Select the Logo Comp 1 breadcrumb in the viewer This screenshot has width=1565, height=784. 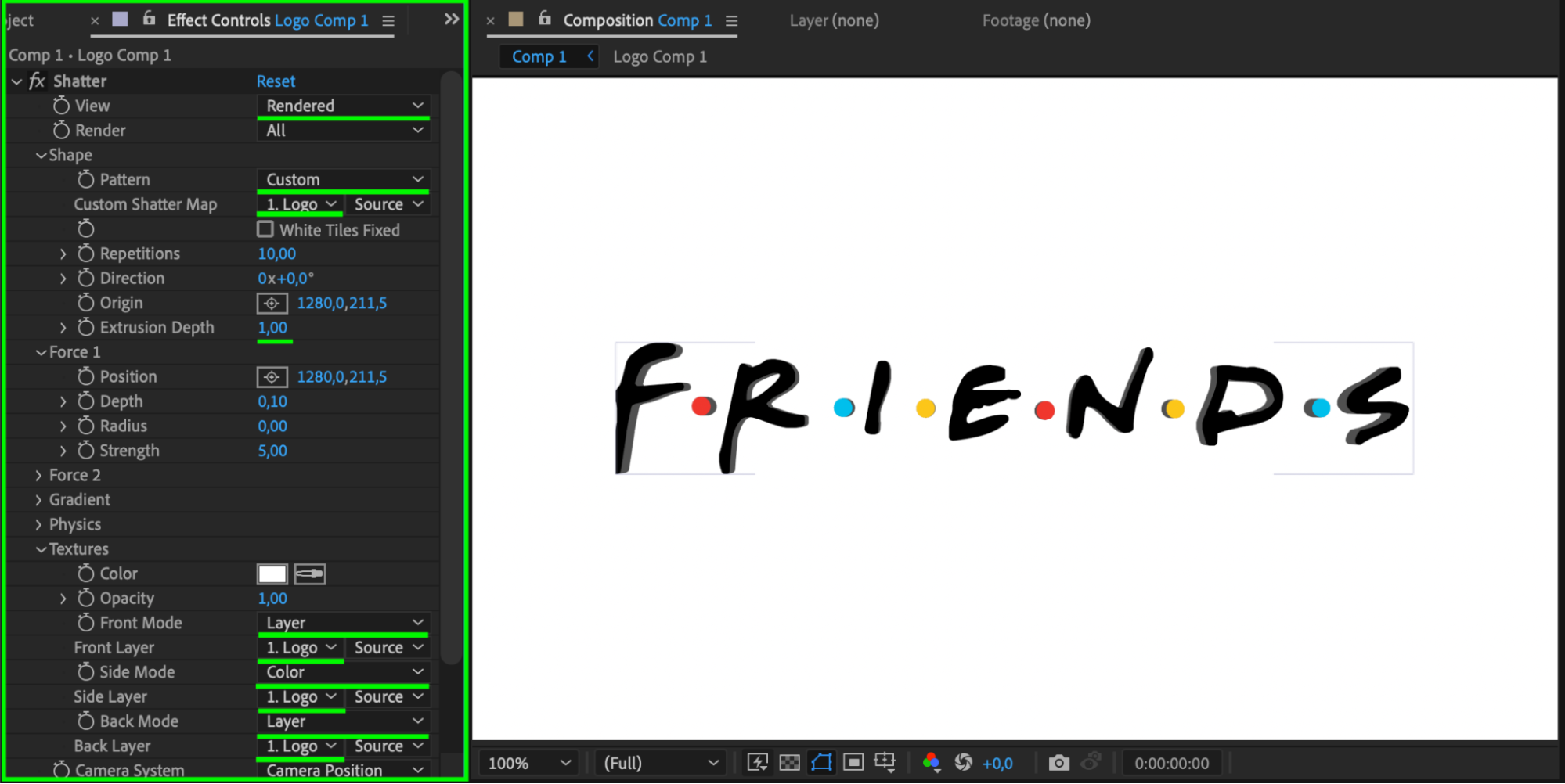tap(660, 56)
